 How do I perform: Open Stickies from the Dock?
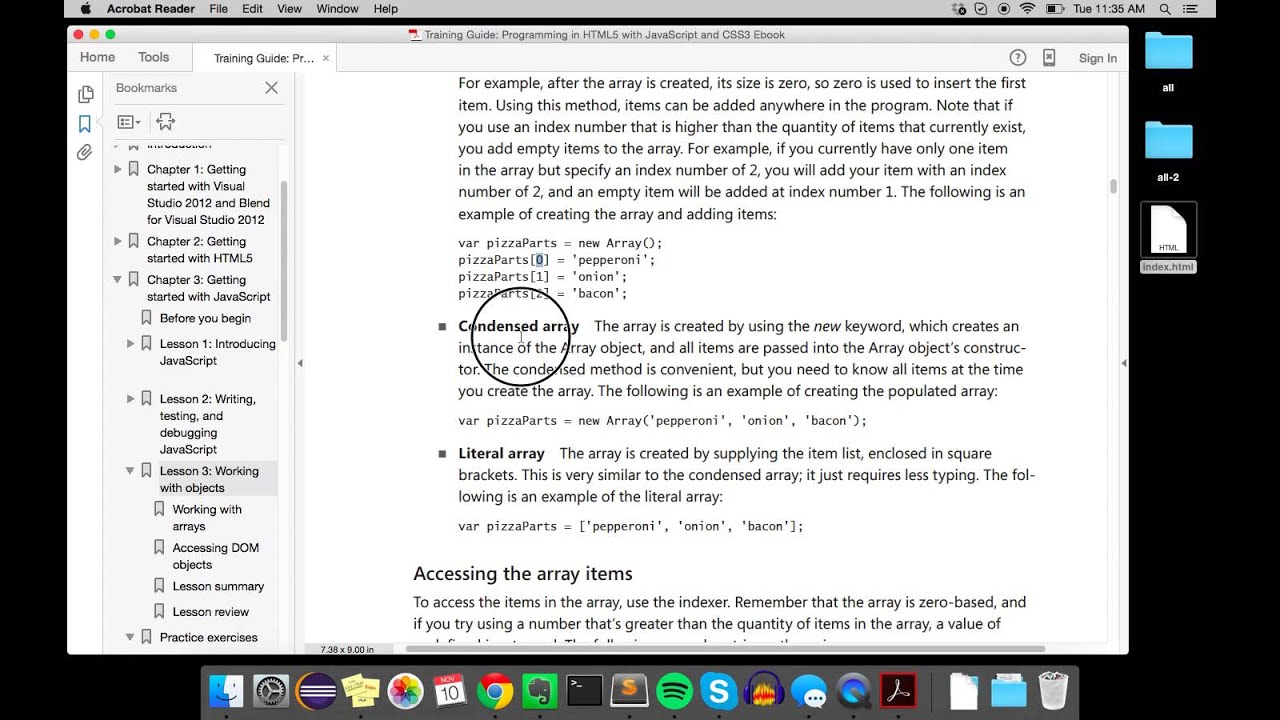361,690
